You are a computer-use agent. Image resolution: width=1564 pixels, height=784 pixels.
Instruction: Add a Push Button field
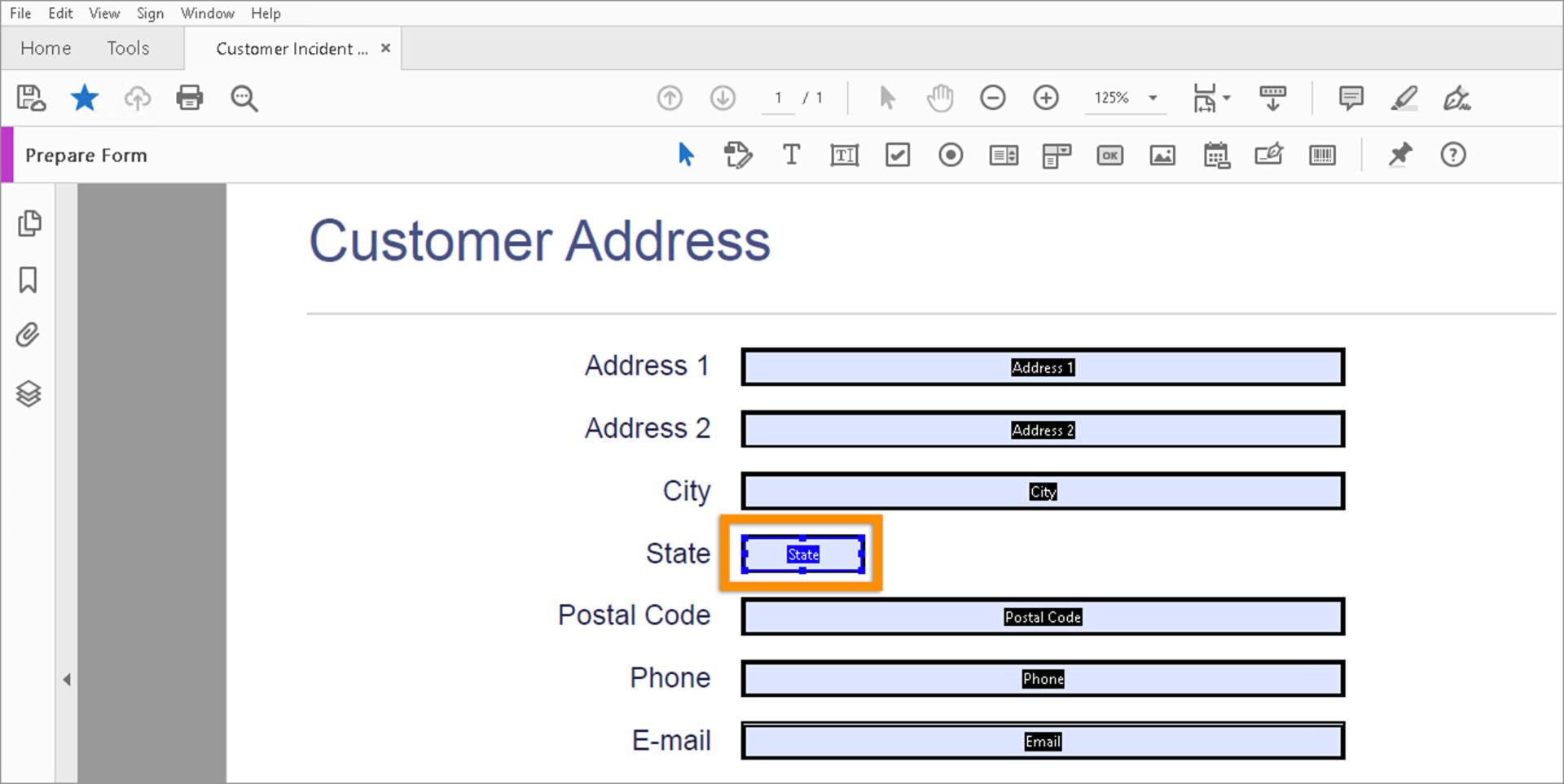tap(1109, 155)
